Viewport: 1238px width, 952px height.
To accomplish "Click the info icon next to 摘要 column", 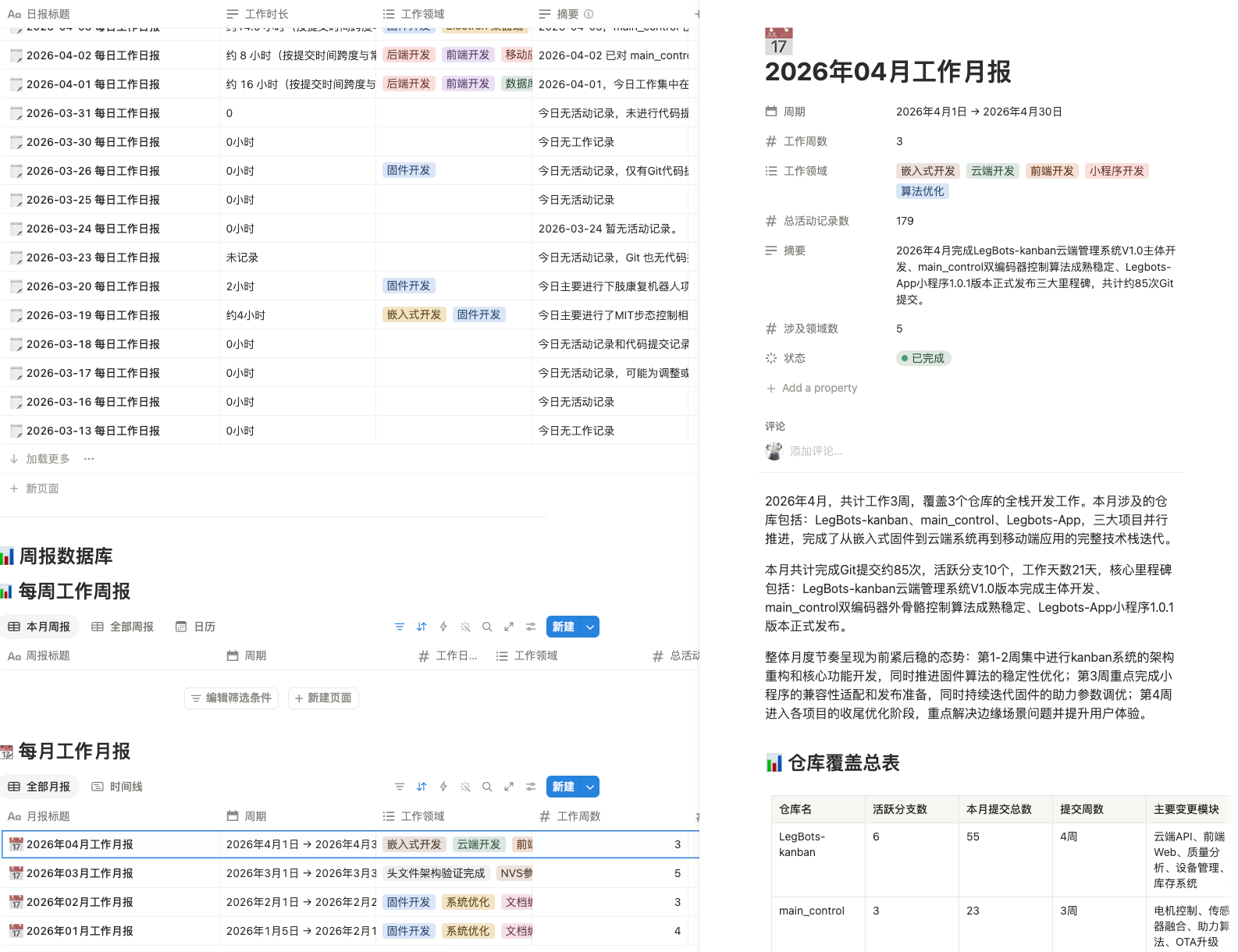I will click(589, 14).
